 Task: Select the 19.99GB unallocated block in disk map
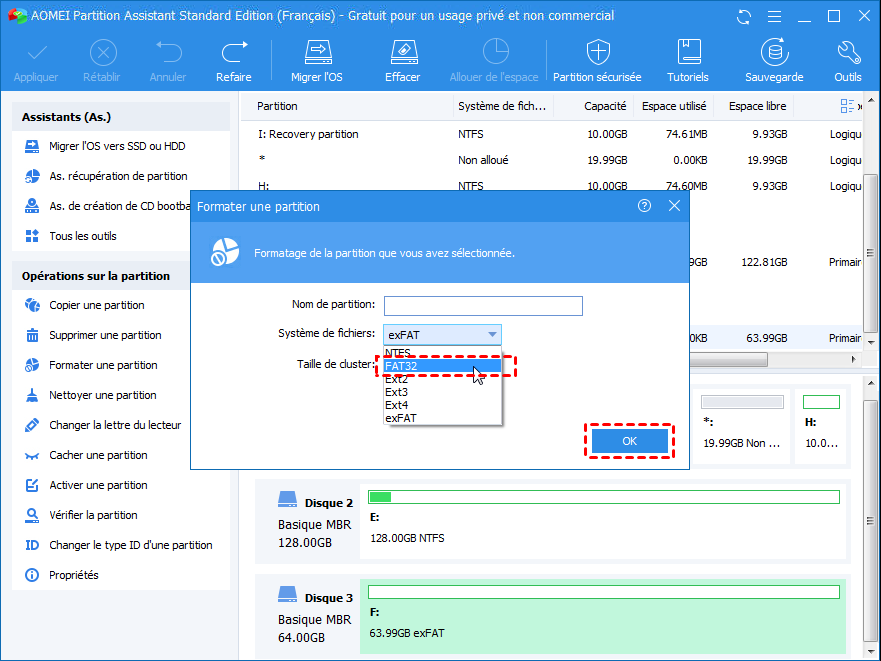coord(742,427)
